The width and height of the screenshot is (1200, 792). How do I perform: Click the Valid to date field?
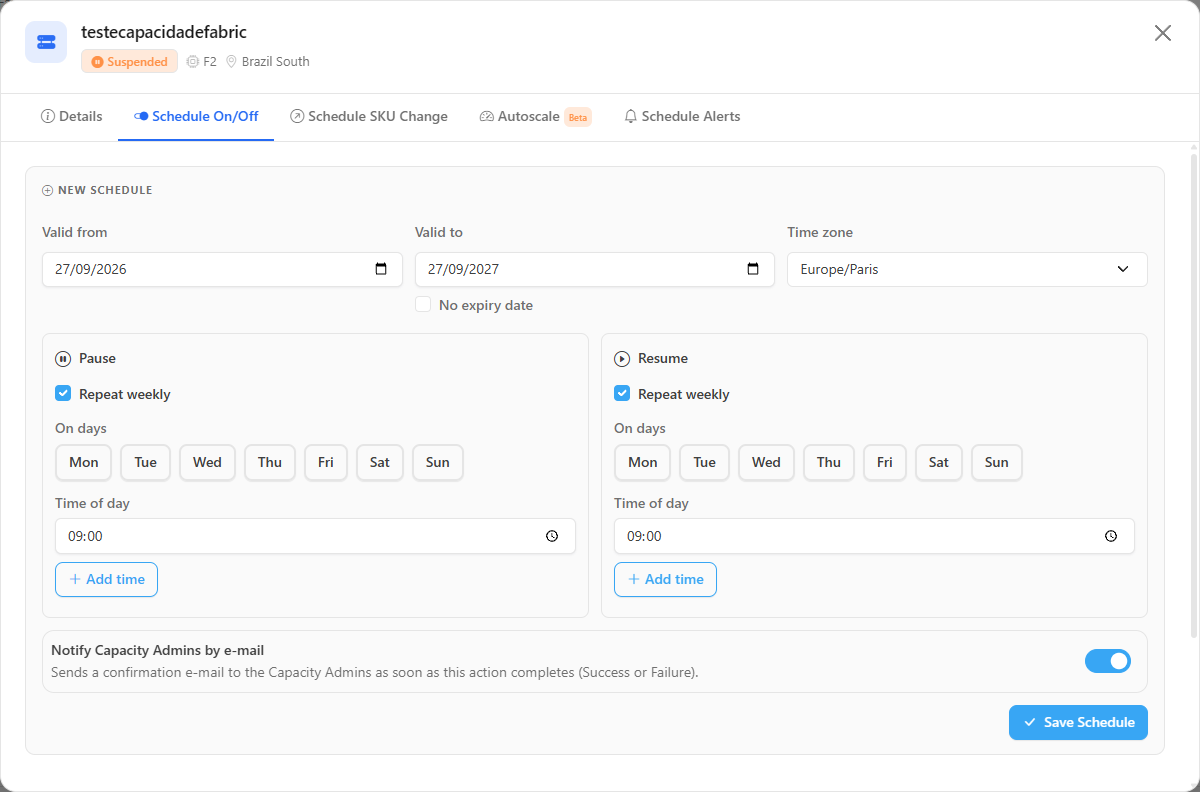pos(595,269)
